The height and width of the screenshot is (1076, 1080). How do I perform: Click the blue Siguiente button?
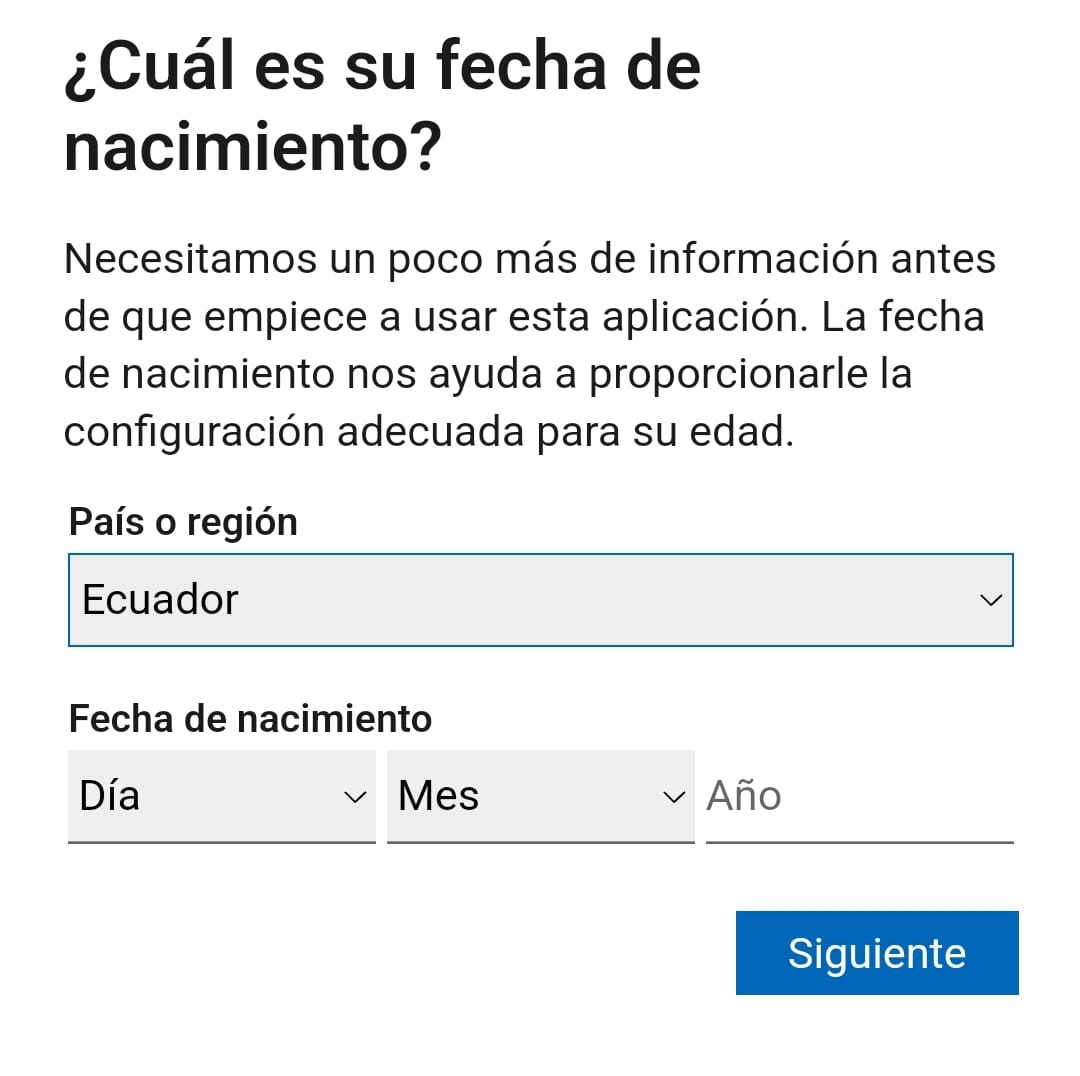tap(877, 953)
